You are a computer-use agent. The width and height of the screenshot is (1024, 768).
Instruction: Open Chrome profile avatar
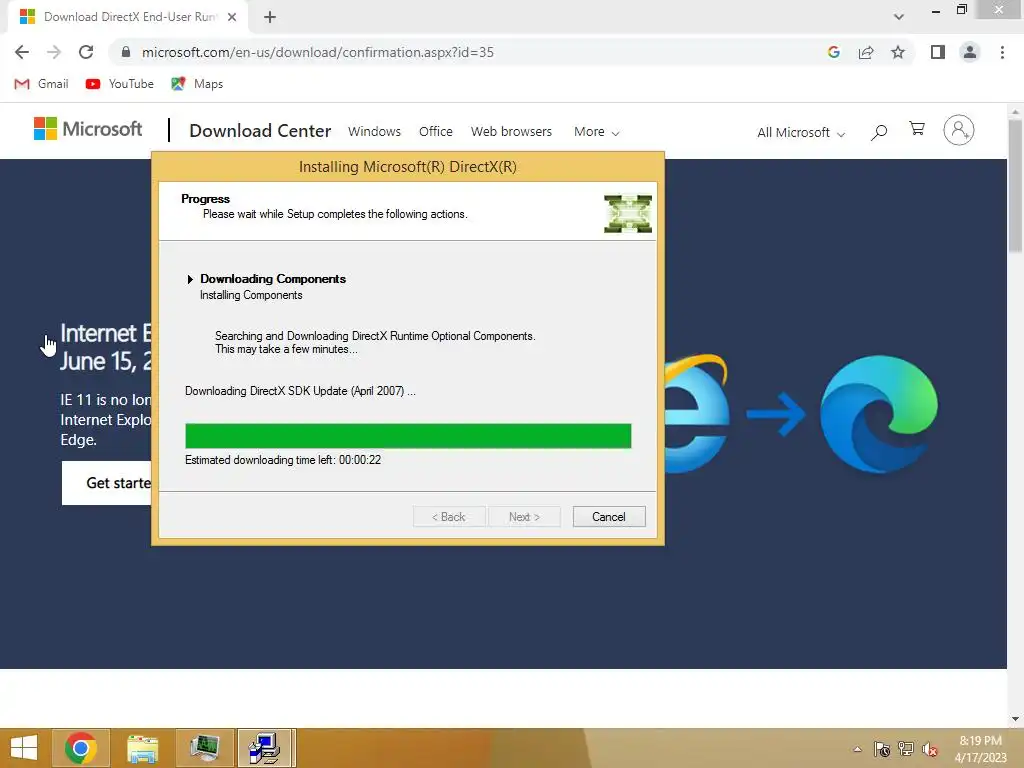[970, 52]
